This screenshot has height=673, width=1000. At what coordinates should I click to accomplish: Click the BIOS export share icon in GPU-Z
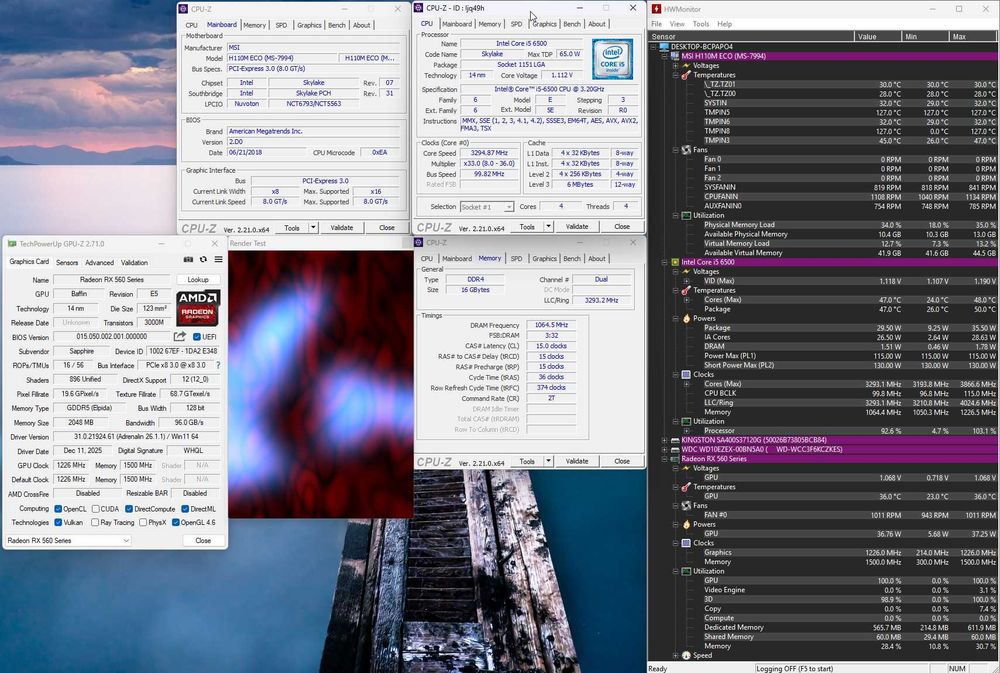tap(180, 336)
